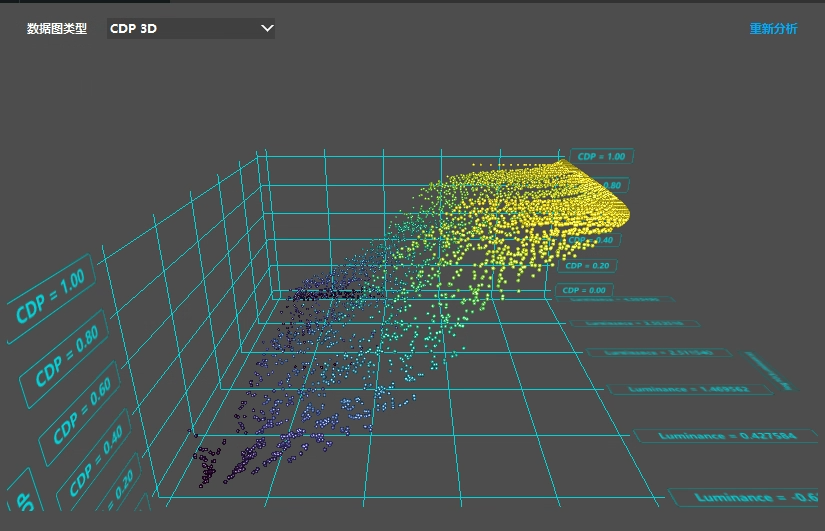The image size is (825, 531).
Task: Click the dark purple point cluster at bottom
Action: click(x=208, y=465)
